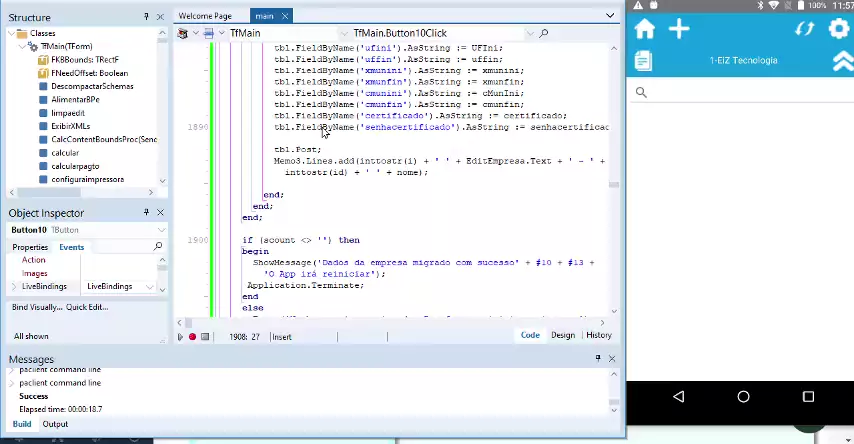
Task: Tap the double chevron up icon
Action: 842,61
